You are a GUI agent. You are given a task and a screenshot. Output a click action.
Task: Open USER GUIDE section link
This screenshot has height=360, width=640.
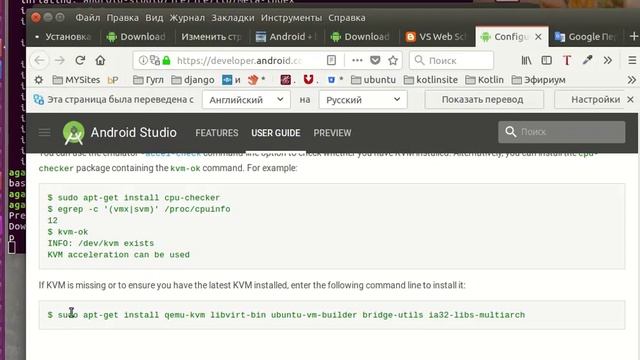point(276,133)
